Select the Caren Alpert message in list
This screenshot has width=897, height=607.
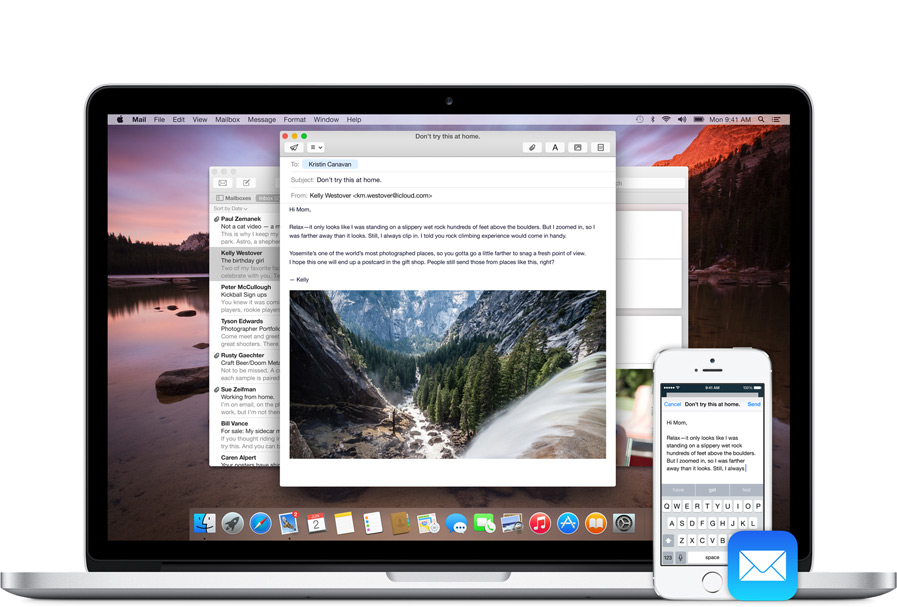(x=245, y=460)
